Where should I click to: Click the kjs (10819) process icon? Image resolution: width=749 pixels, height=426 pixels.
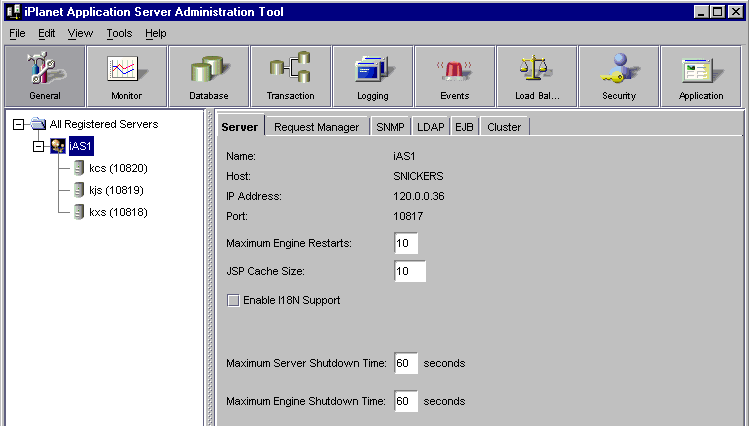[79, 190]
